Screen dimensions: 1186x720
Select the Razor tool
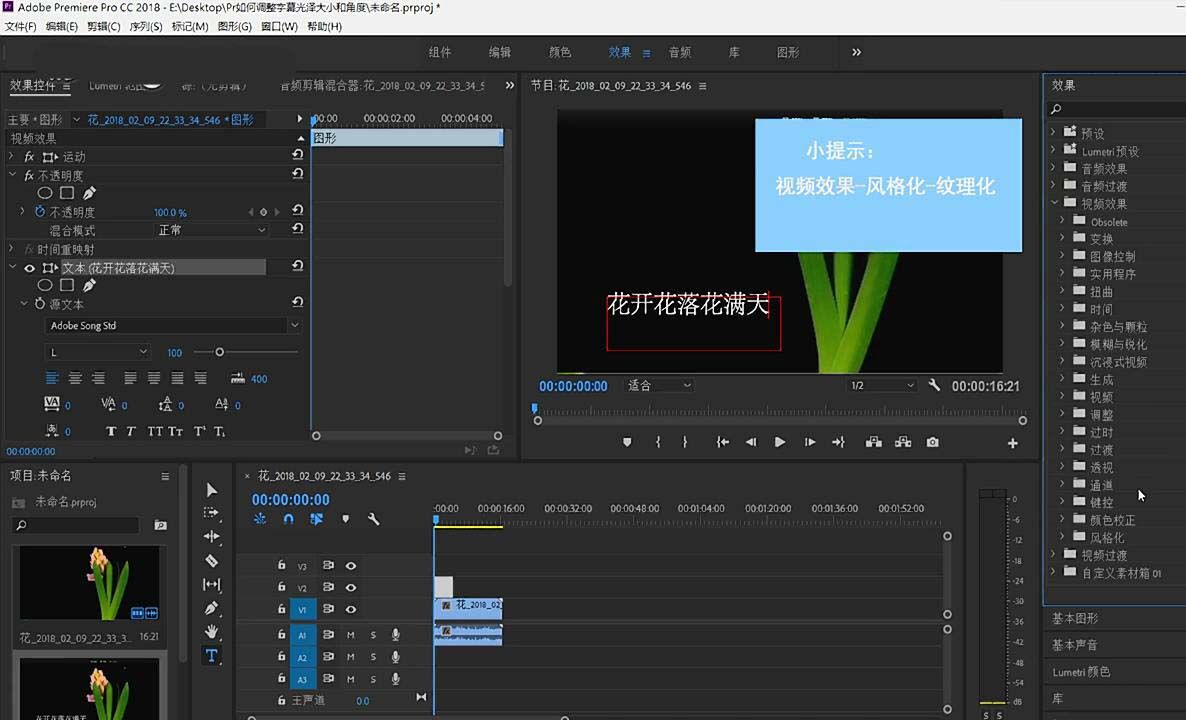coord(211,561)
